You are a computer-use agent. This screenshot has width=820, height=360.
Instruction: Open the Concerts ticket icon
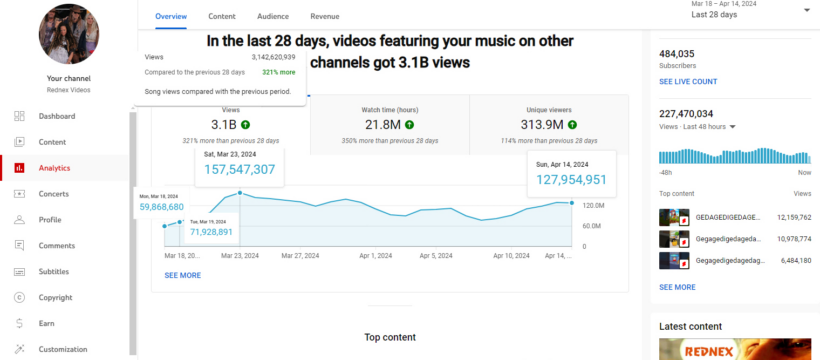pyautogui.click(x=19, y=194)
